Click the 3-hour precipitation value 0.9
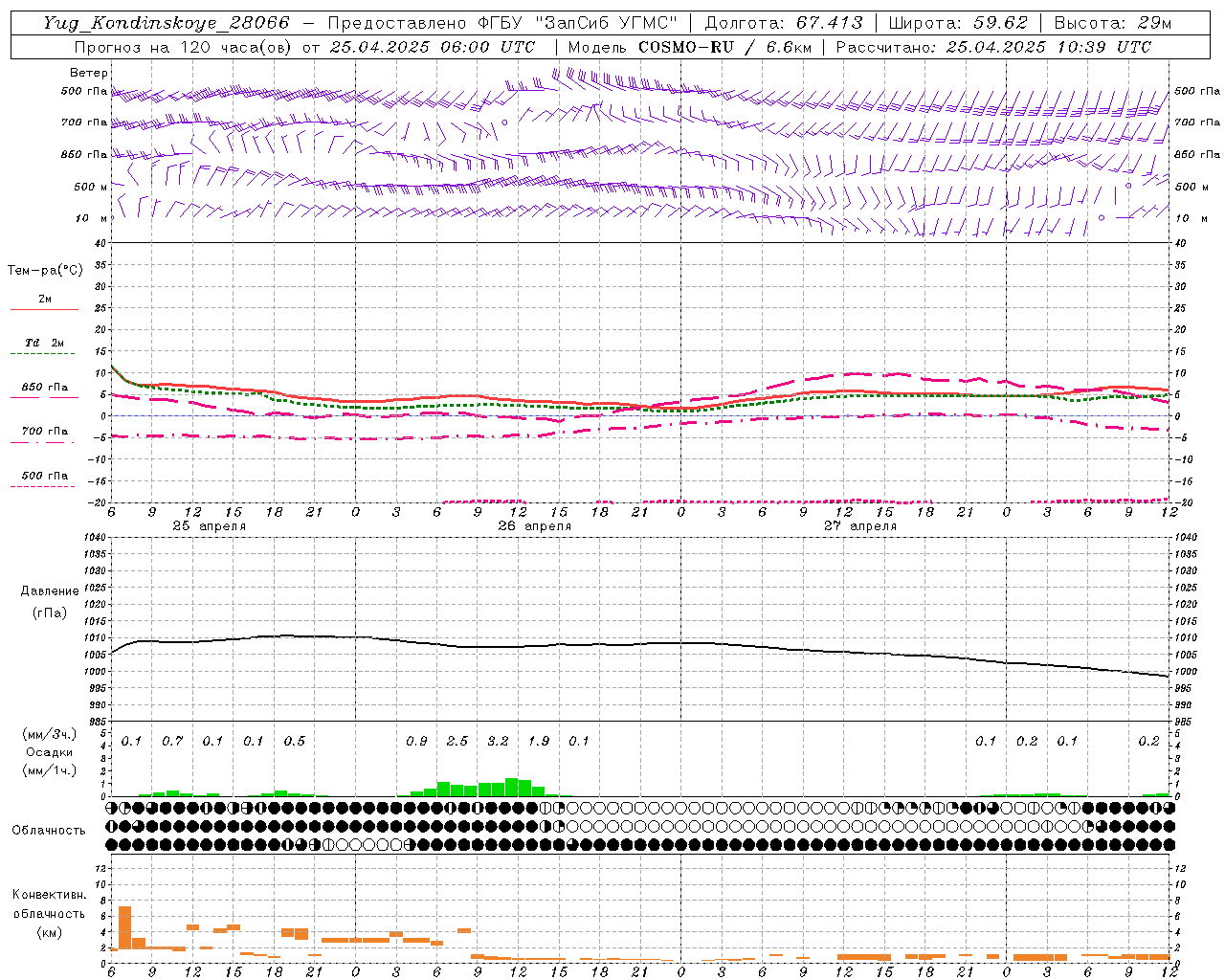Image resolution: width=1225 pixels, height=980 pixels. 416,742
